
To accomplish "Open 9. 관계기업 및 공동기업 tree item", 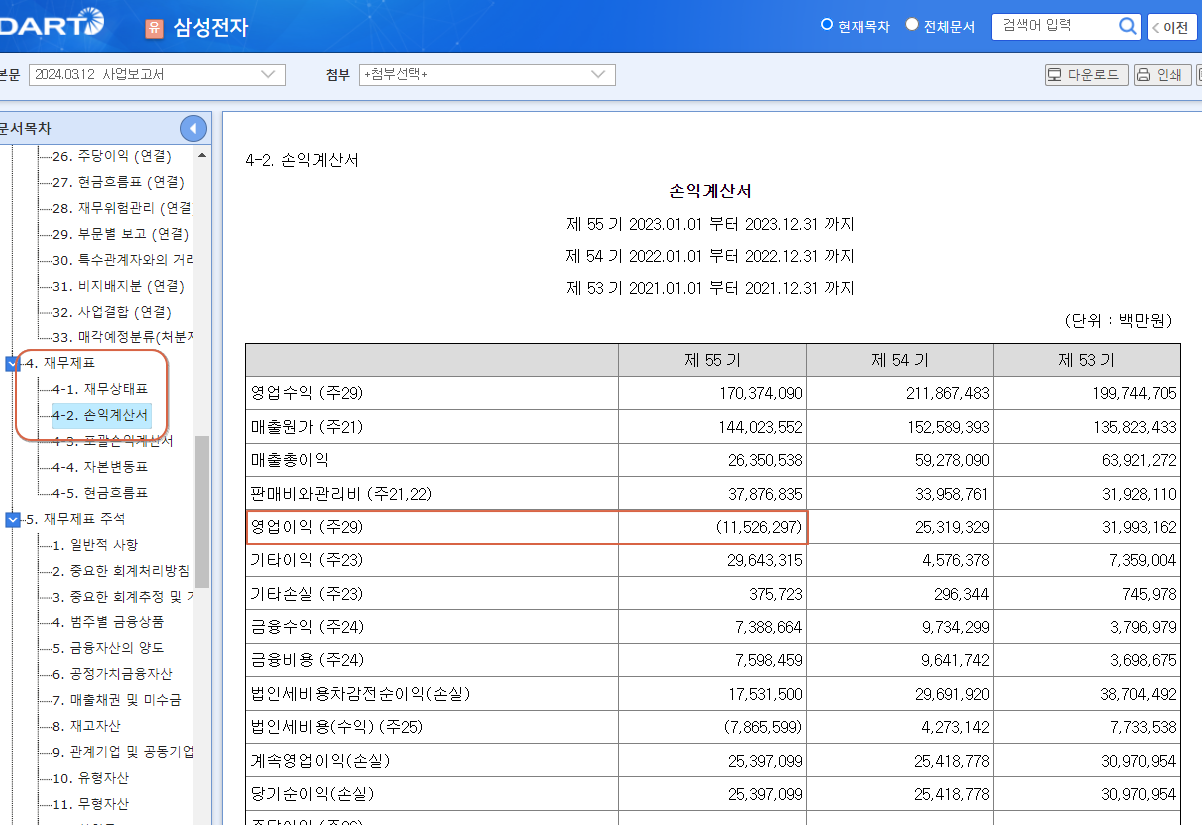I will (x=122, y=753).
